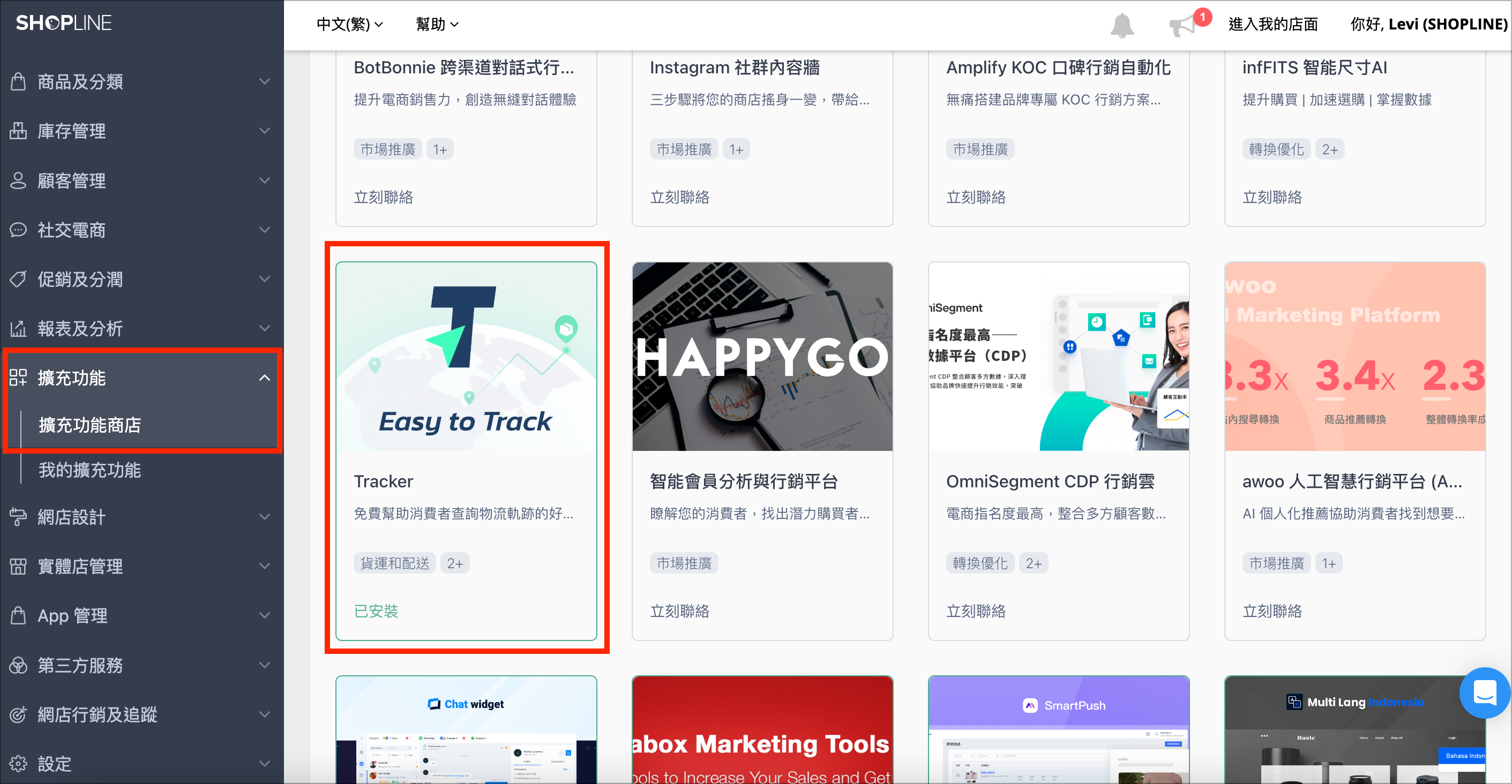Select the 促銷及分潤 tag icon
The width and height of the screenshot is (1512, 784).
[x=18, y=279]
